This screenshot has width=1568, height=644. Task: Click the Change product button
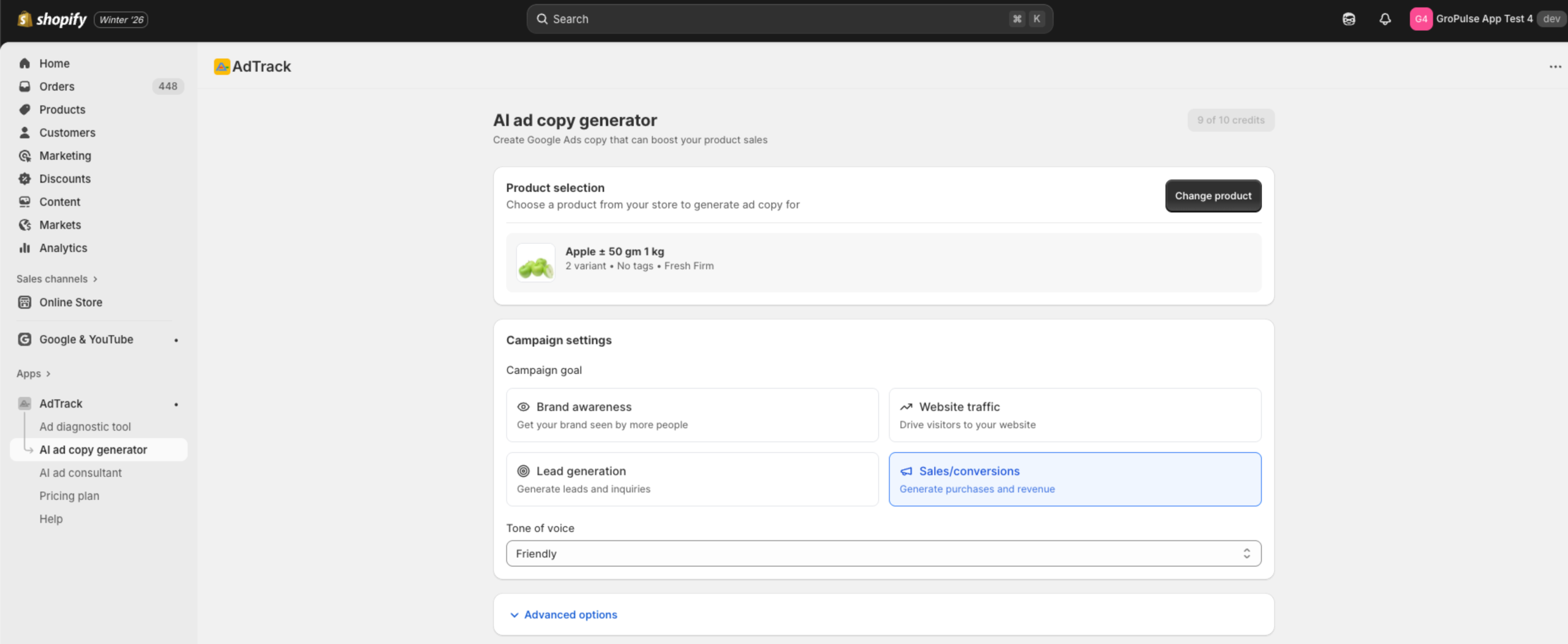1213,195
